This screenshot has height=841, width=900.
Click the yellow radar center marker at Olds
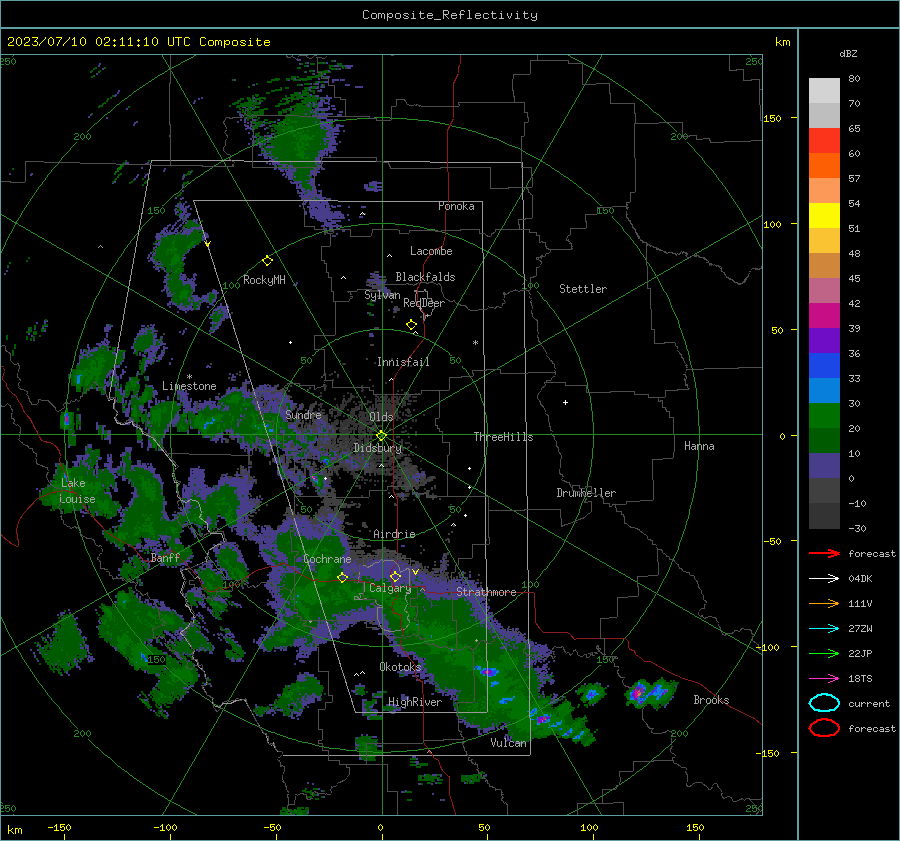(x=381, y=436)
